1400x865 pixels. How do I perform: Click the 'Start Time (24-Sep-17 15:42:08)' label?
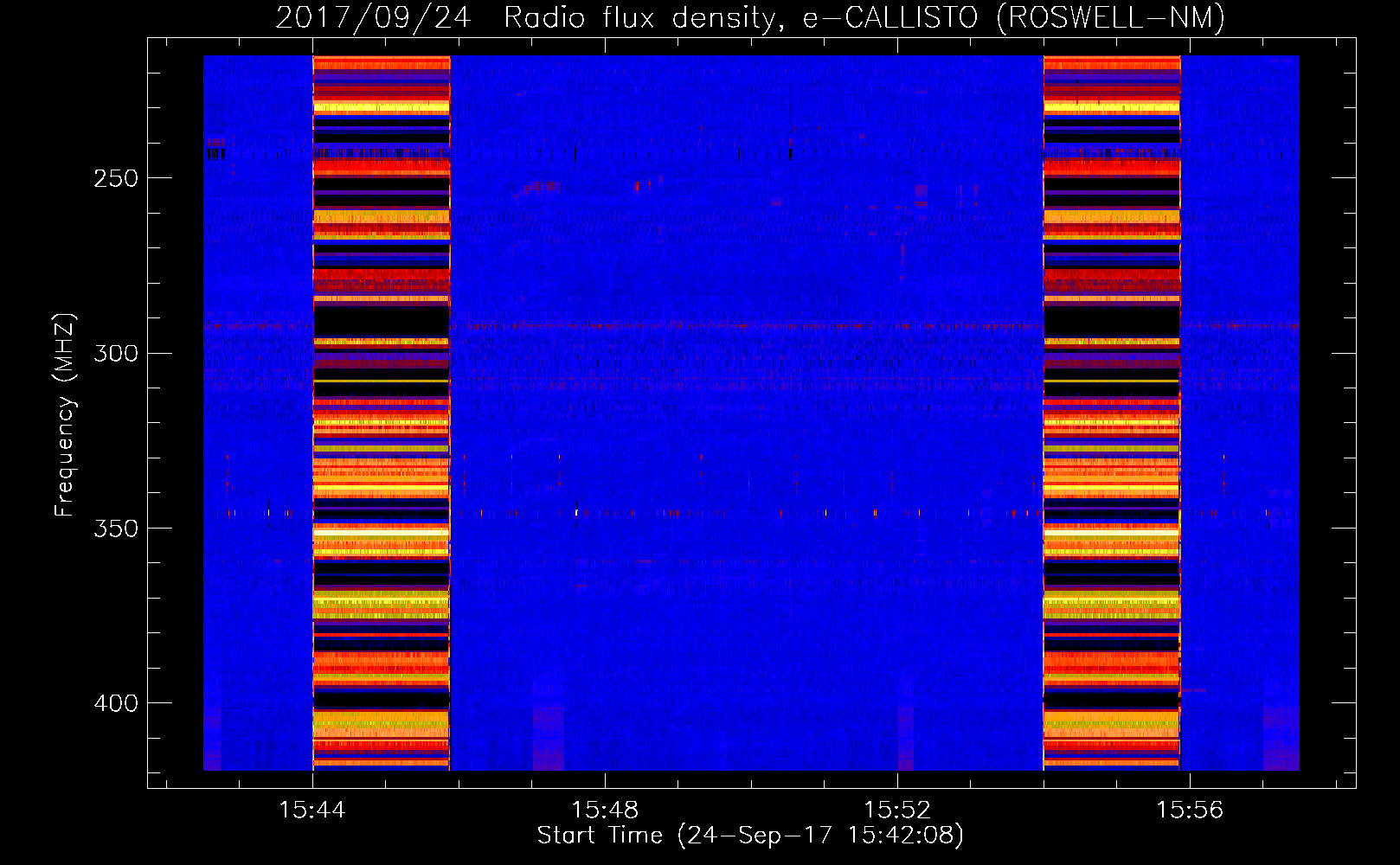[750, 836]
